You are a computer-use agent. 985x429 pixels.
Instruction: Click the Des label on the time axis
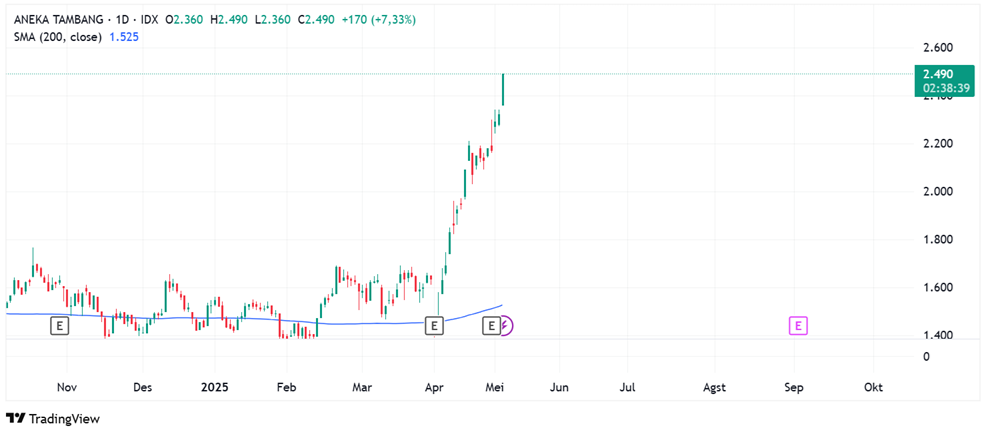(142, 388)
